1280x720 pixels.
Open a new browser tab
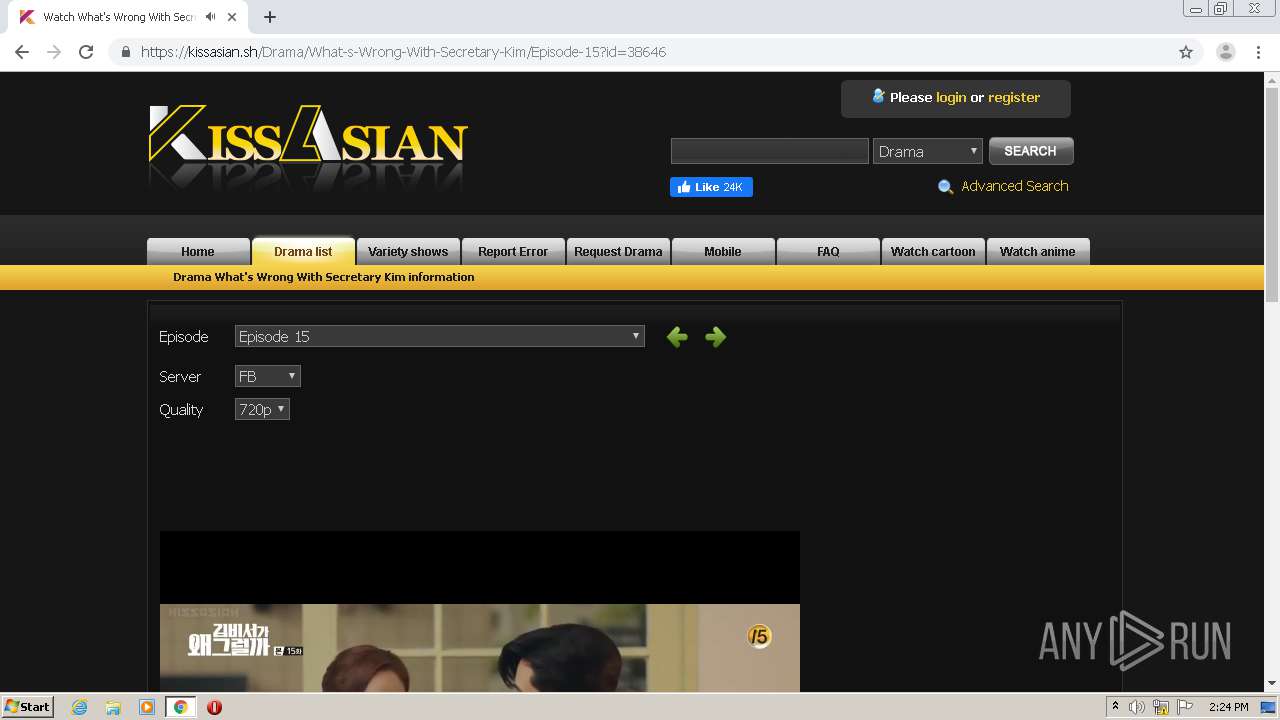270,17
